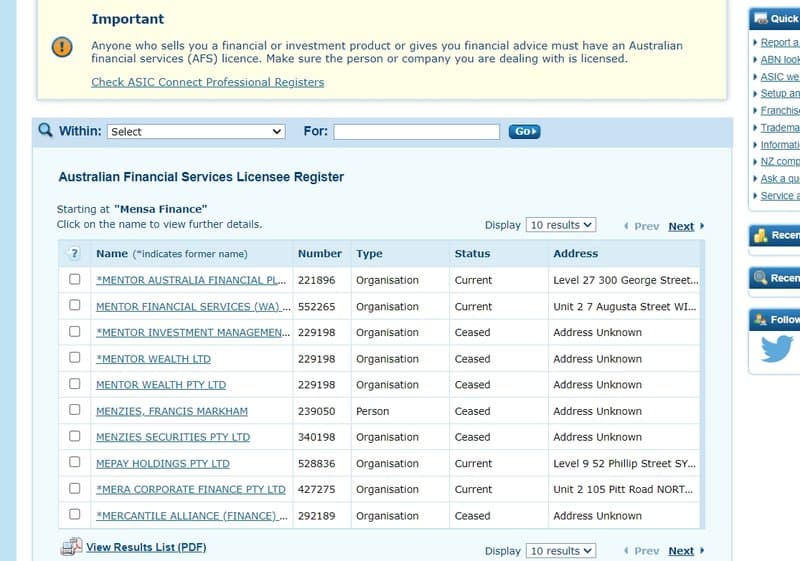Image resolution: width=800 pixels, height=561 pixels.
Task: Open bottom Display 10 results dropdown
Action: (561, 551)
